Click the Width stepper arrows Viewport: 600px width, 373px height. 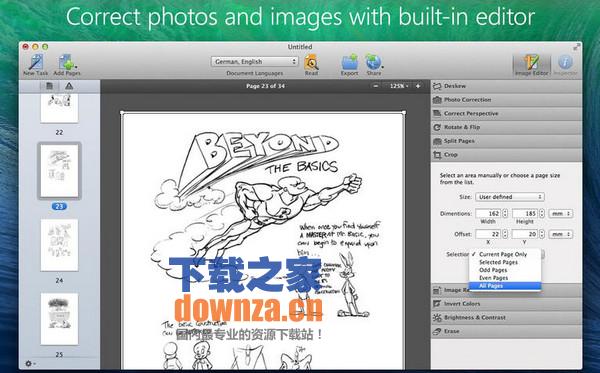click(x=505, y=213)
